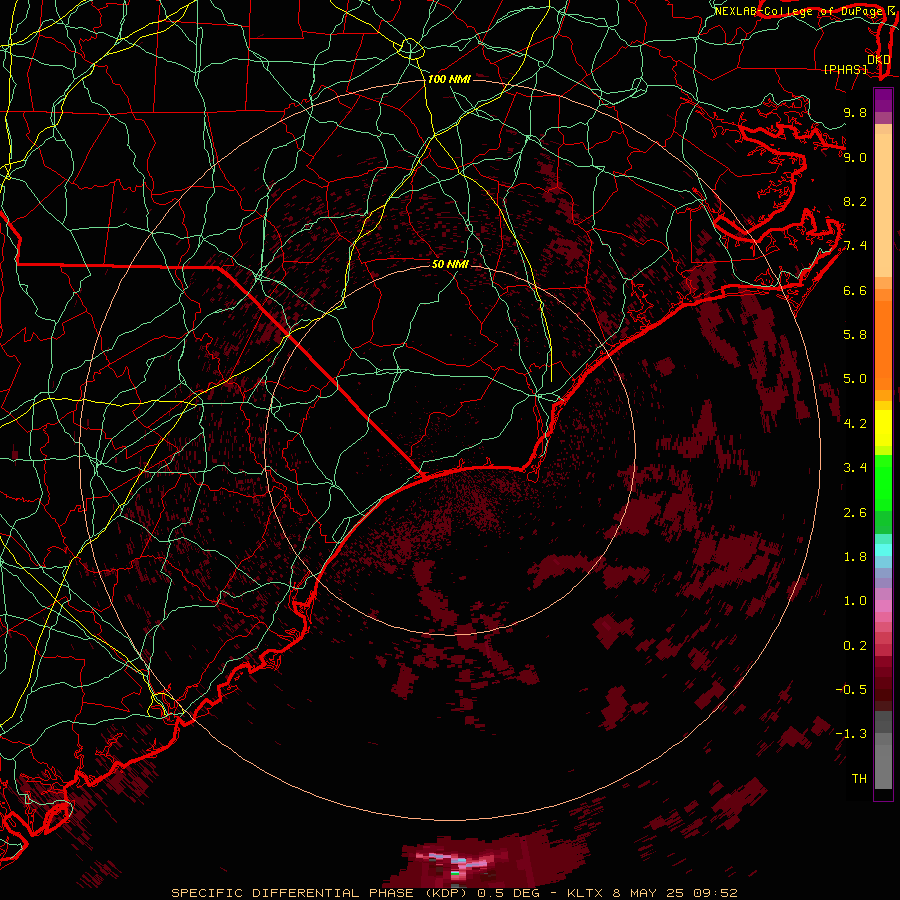Click the 0.2 value on the color scale
900x900 pixels.
point(855,646)
